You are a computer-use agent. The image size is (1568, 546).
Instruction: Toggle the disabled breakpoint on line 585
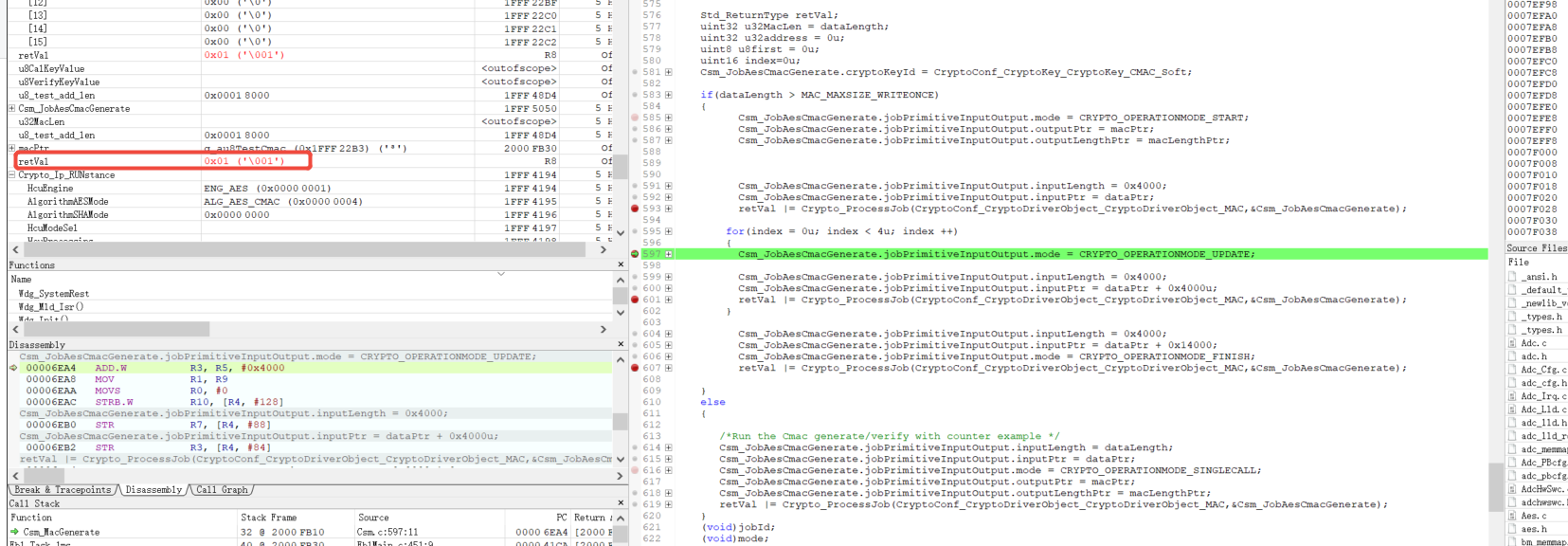(635, 118)
